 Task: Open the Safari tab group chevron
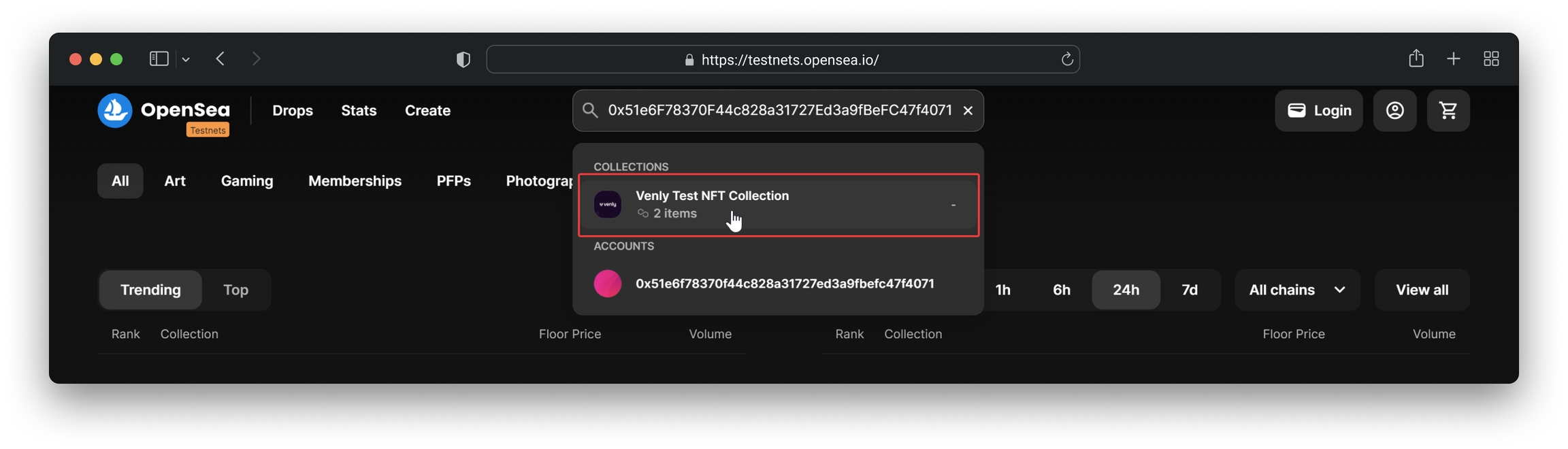coord(186,59)
